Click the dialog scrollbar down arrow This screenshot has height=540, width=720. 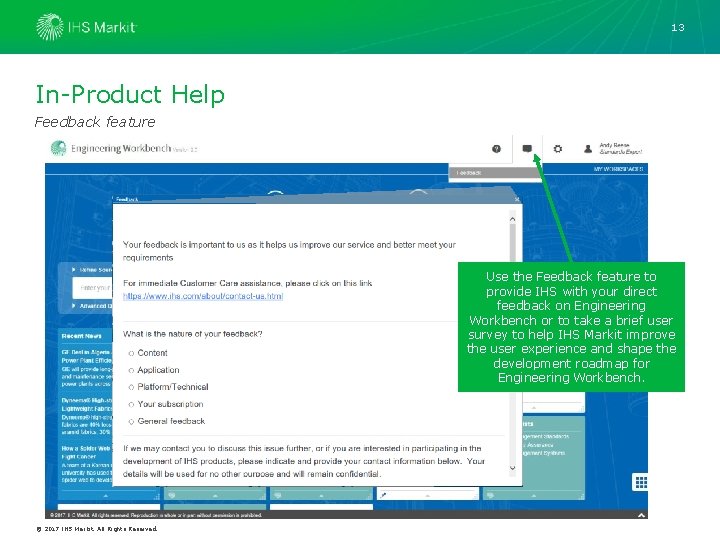(512, 468)
